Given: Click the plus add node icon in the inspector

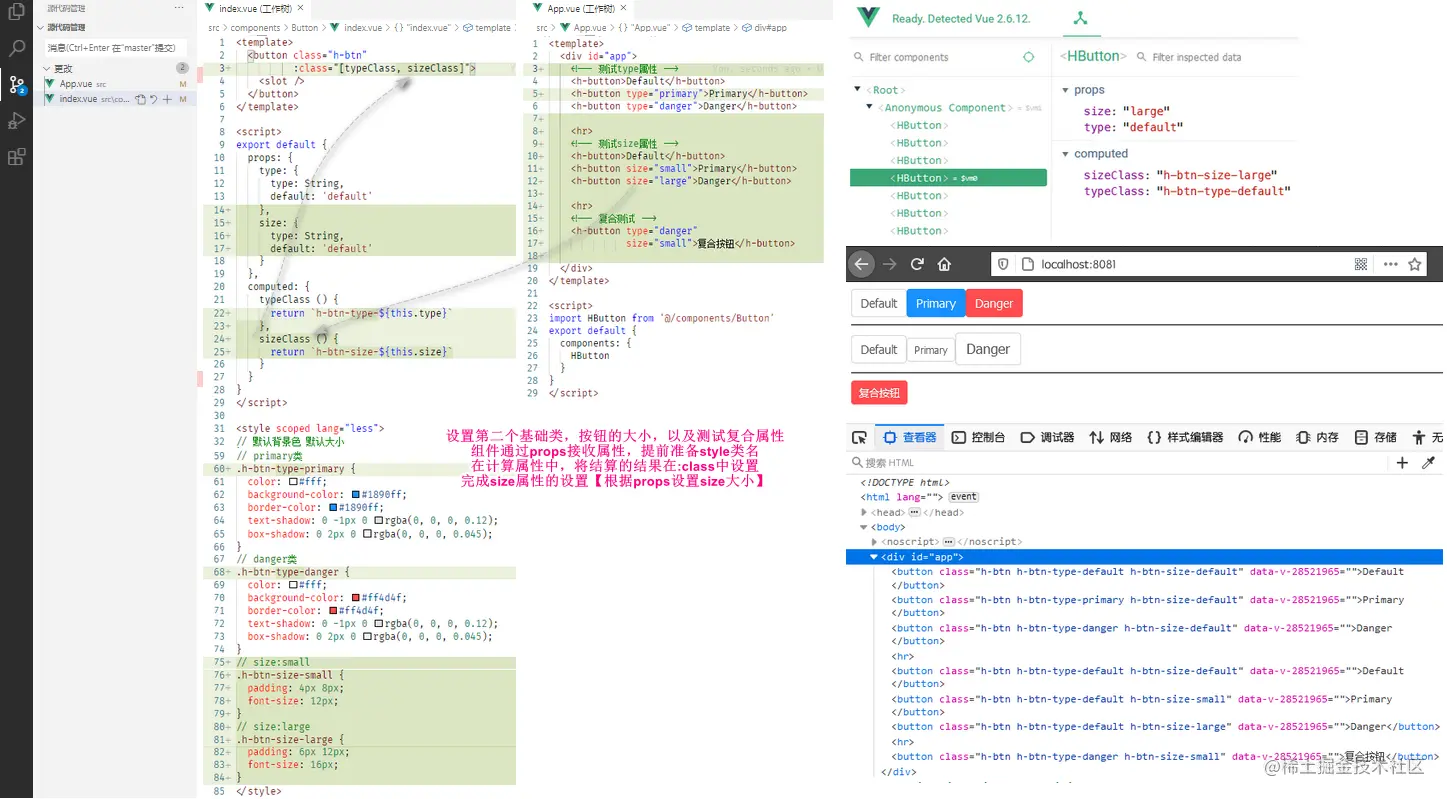Looking at the screenshot, I should (x=1402, y=463).
